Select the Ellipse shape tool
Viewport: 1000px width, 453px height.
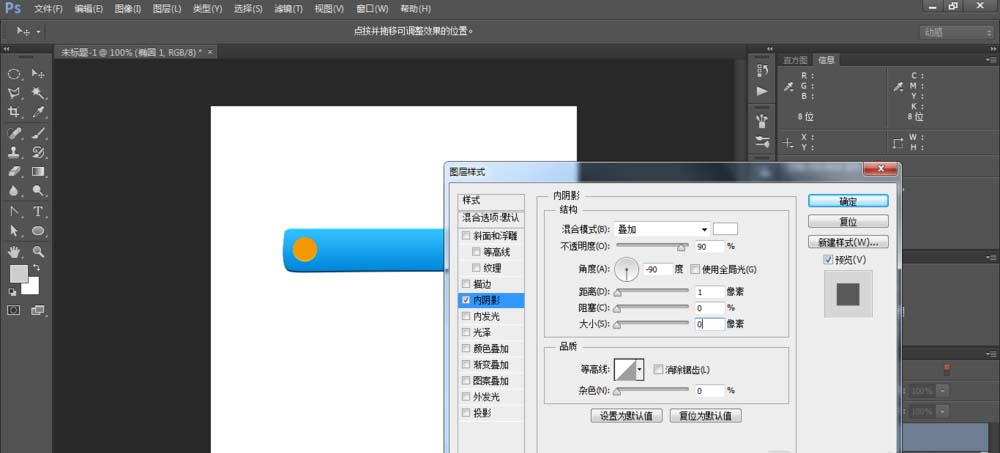[38, 232]
